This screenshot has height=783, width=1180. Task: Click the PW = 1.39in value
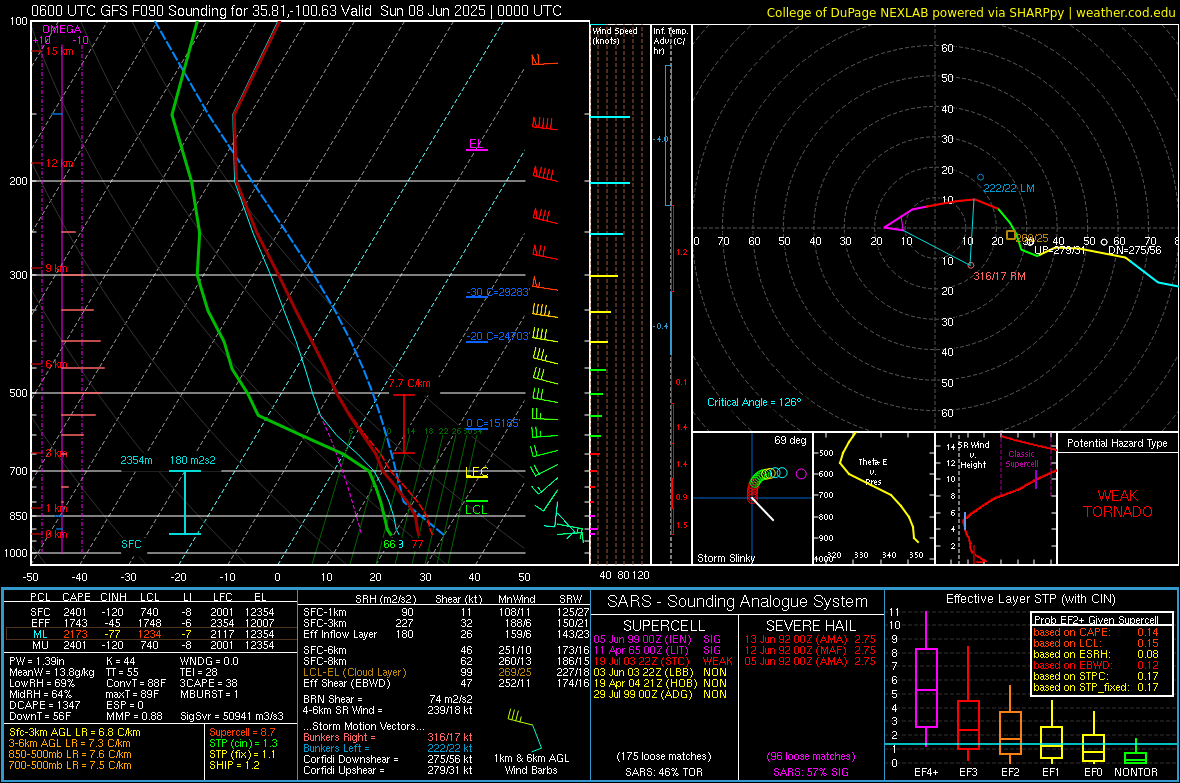point(37,661)
